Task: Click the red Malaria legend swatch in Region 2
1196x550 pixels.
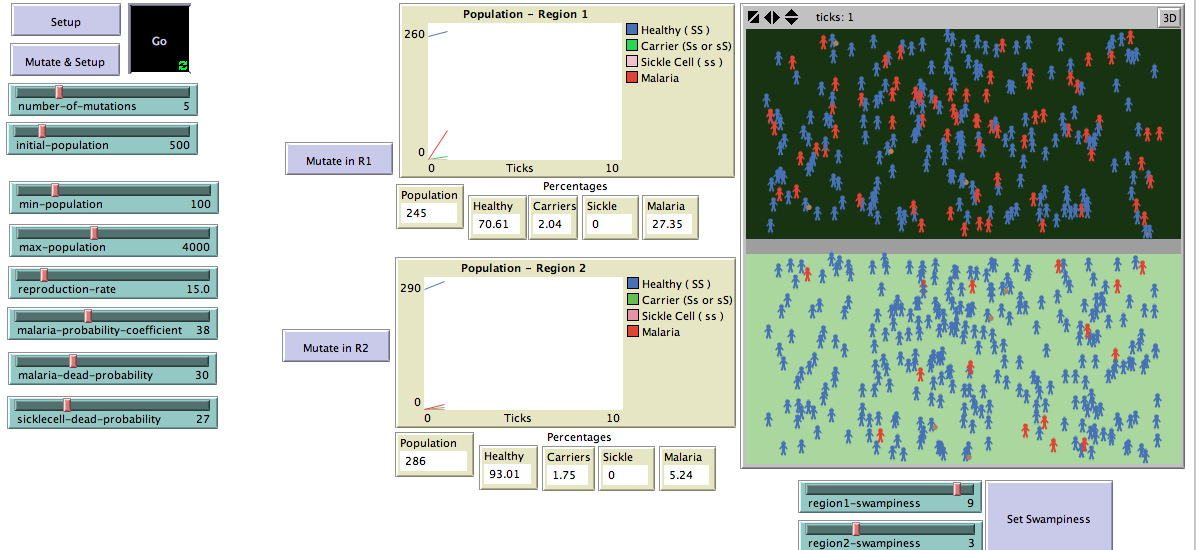Action: pyautogui.click(x=632, y=332)
